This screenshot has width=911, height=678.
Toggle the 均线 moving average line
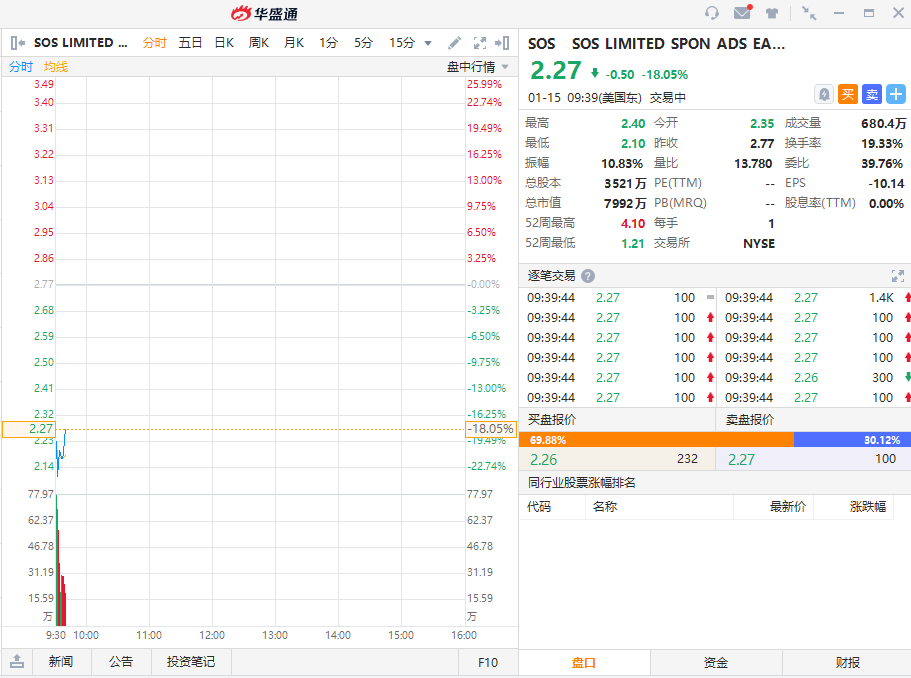(56, 67)
